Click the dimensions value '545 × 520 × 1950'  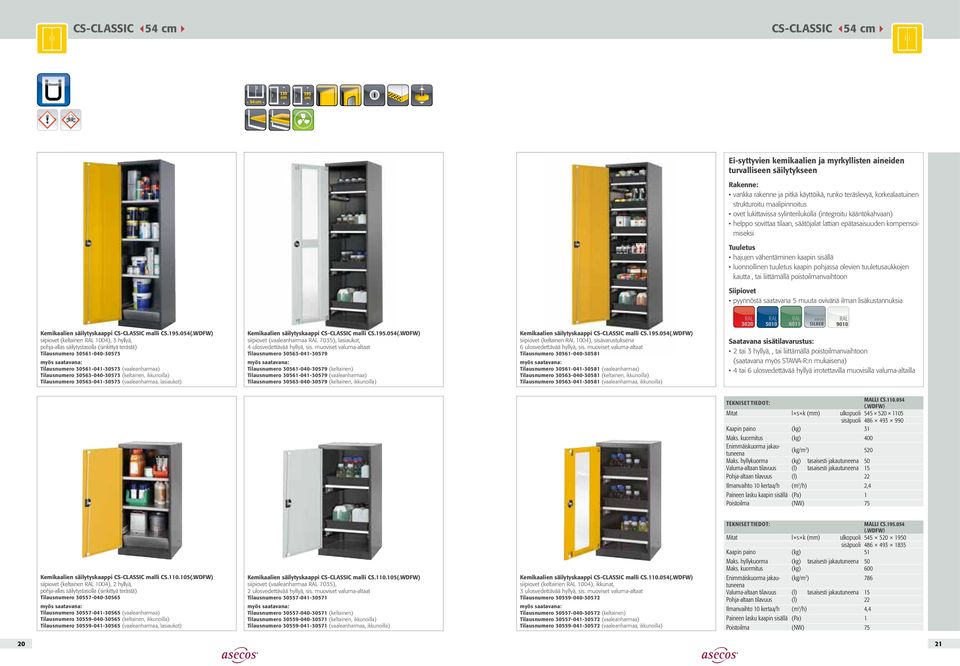pos(885,538)
